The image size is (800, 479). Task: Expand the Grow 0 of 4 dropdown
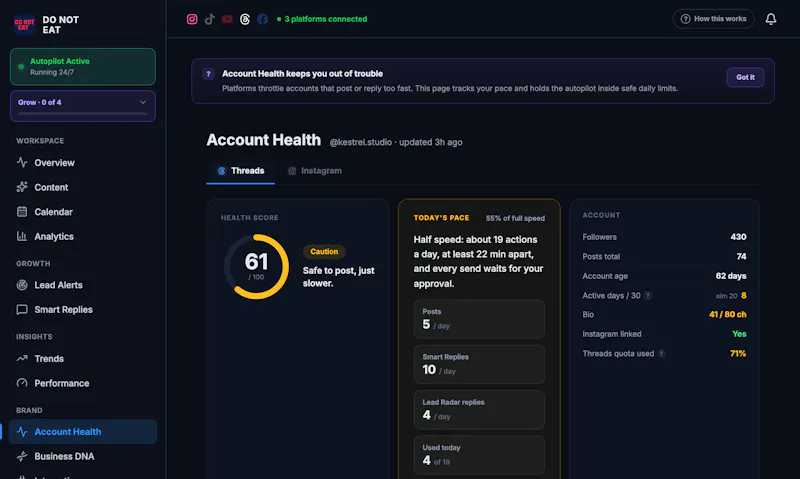click(x=83, y=106)
